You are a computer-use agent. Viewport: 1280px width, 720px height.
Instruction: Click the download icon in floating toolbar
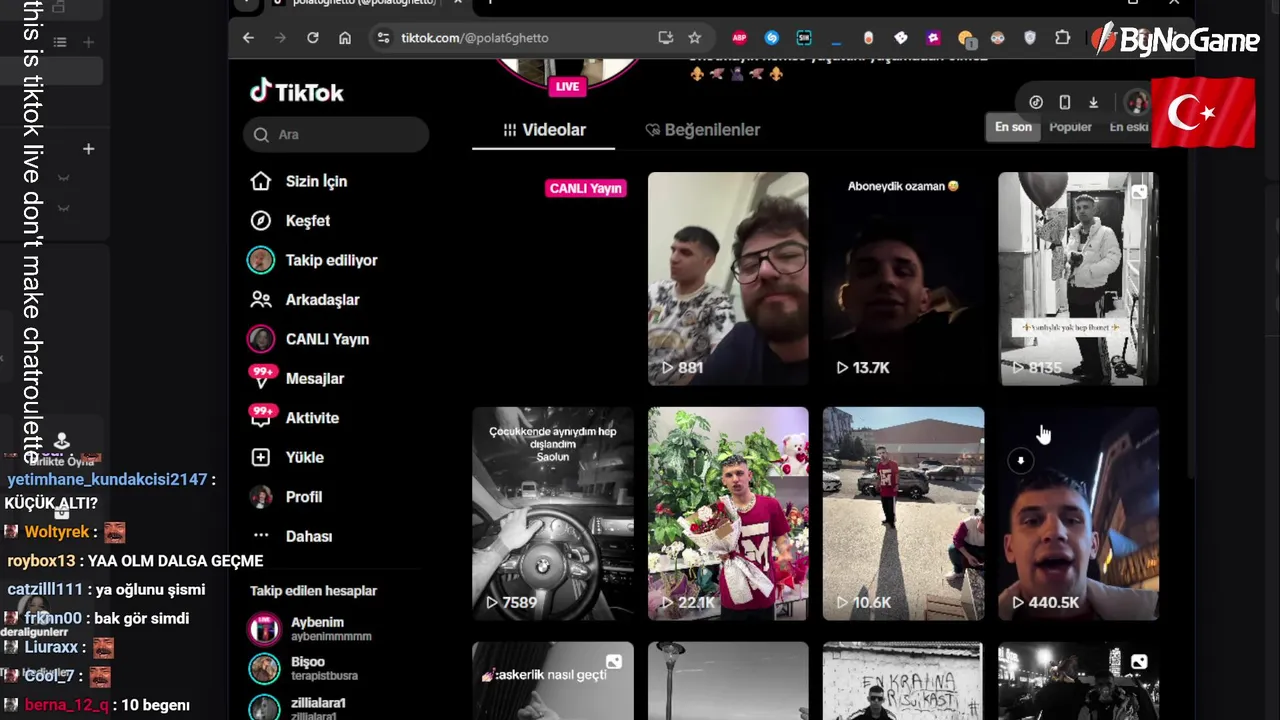pos(1093,102)
